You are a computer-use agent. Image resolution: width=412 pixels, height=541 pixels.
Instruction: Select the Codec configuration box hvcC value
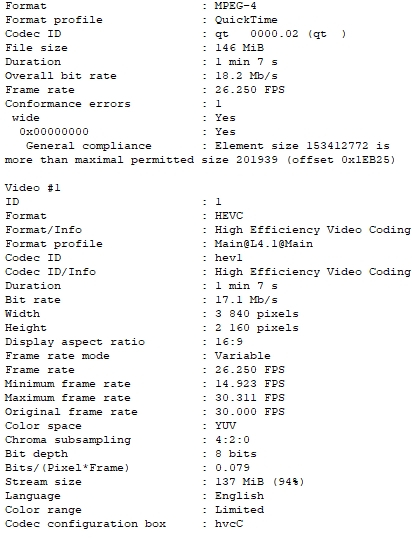229,524
